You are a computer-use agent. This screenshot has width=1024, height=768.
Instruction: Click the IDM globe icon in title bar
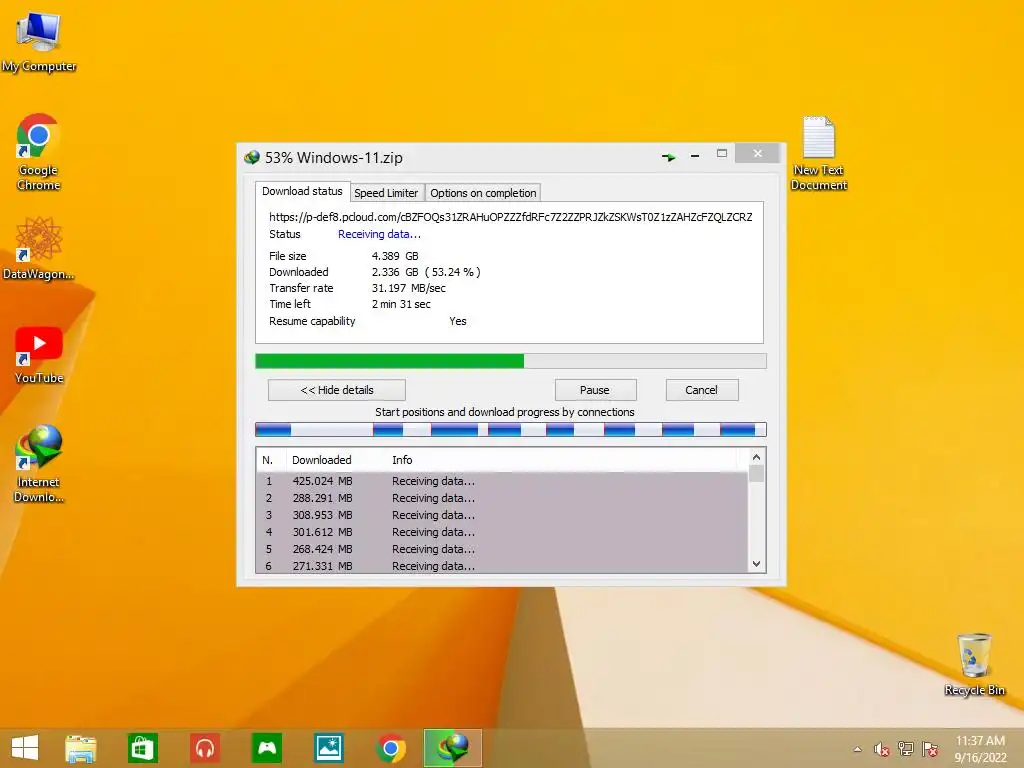(251, 157)
